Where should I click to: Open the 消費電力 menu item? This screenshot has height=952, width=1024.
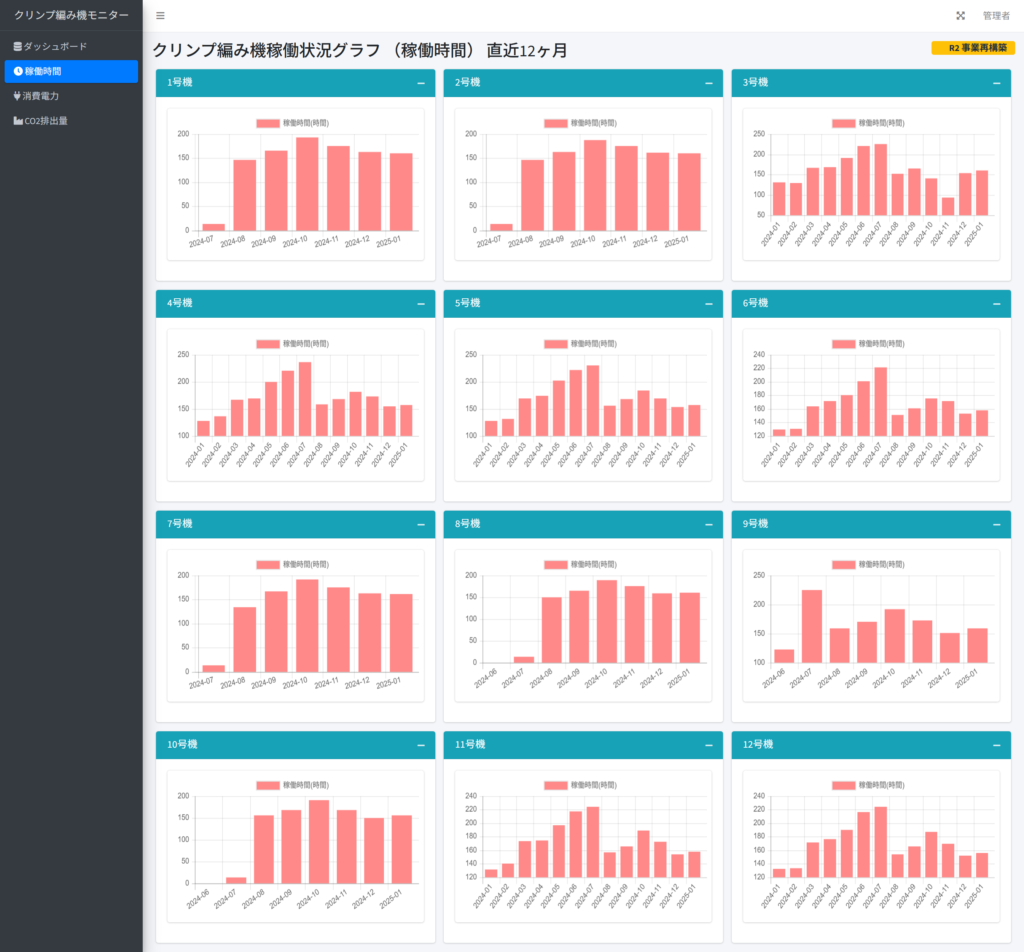[41, 97]
